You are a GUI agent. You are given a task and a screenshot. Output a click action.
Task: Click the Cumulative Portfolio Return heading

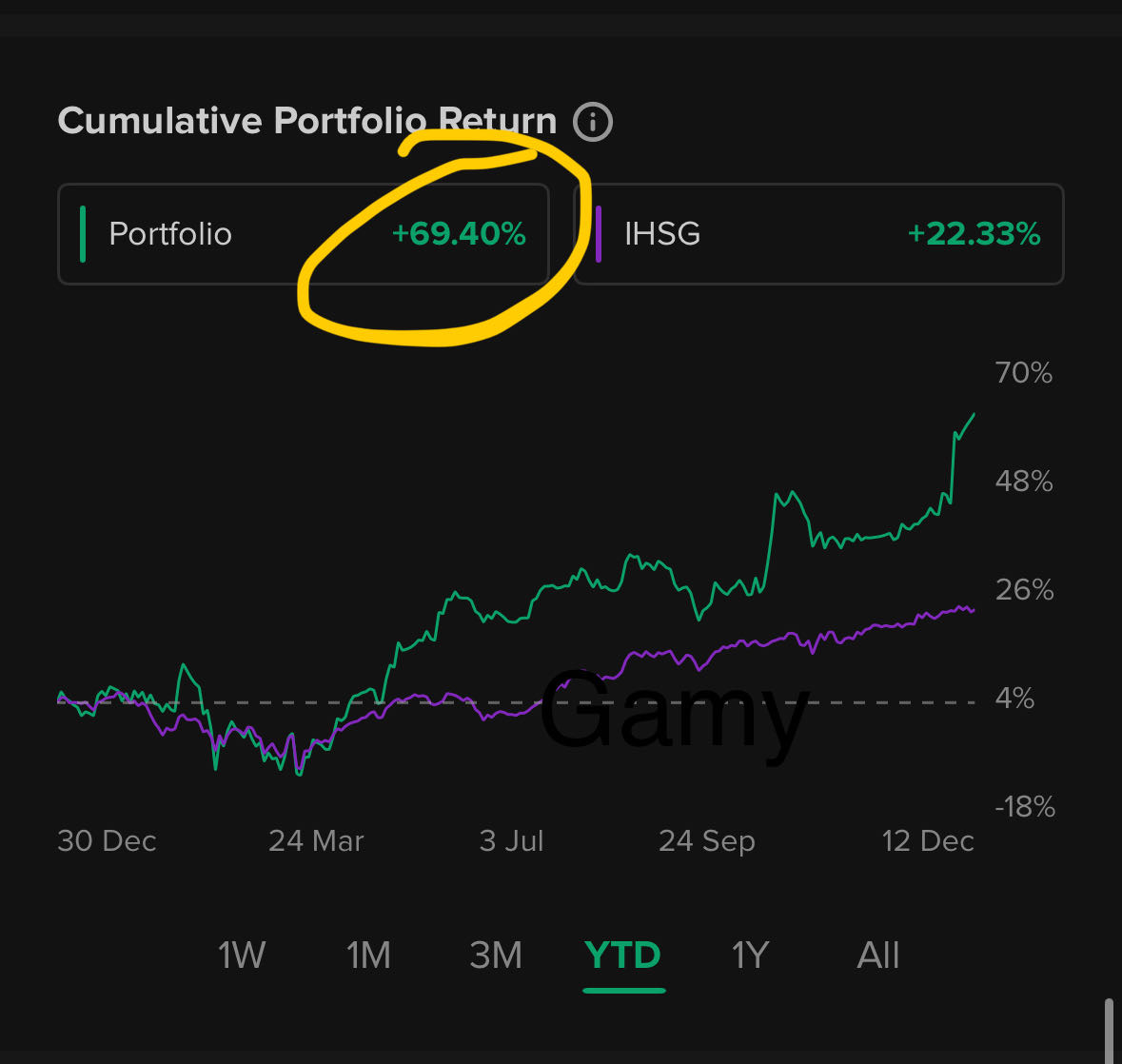[306, 122]
